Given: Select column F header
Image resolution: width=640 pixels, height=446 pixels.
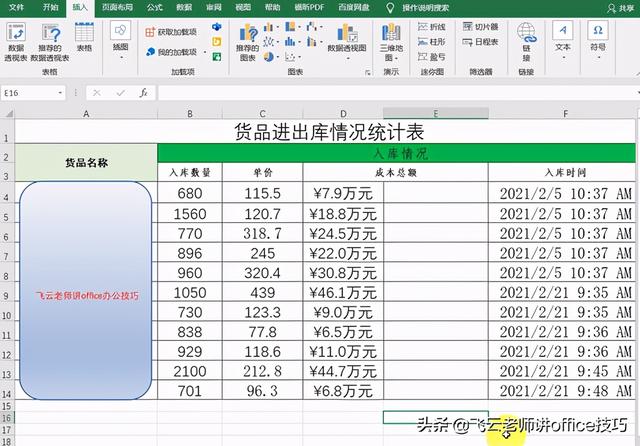Looking at the screenshot, I should 565,114.
